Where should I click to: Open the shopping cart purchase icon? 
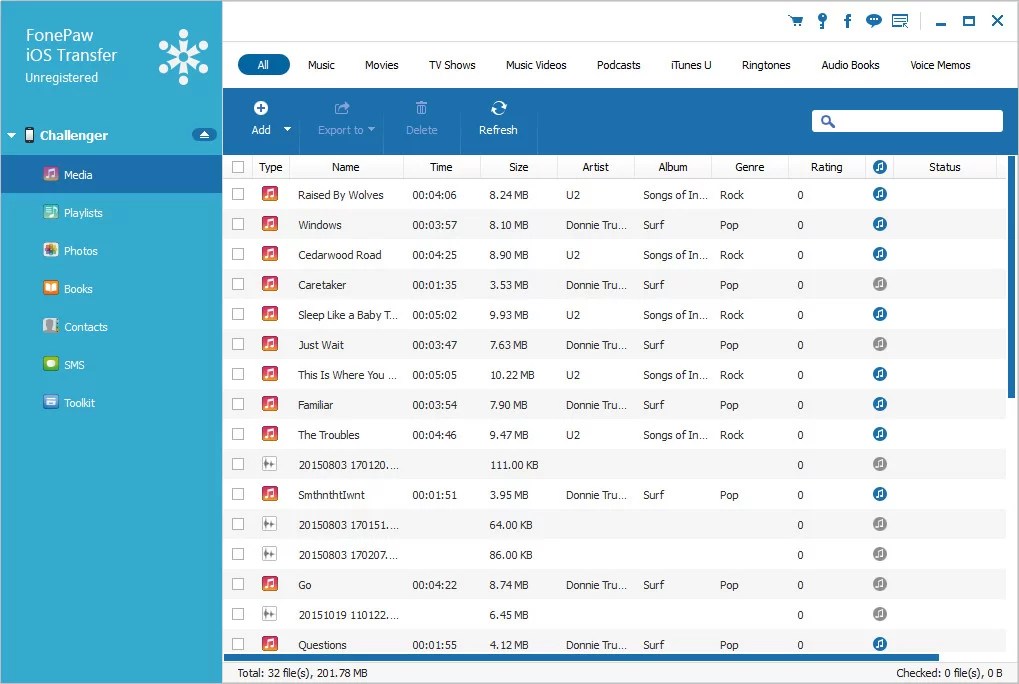click(x=795, y=21)
